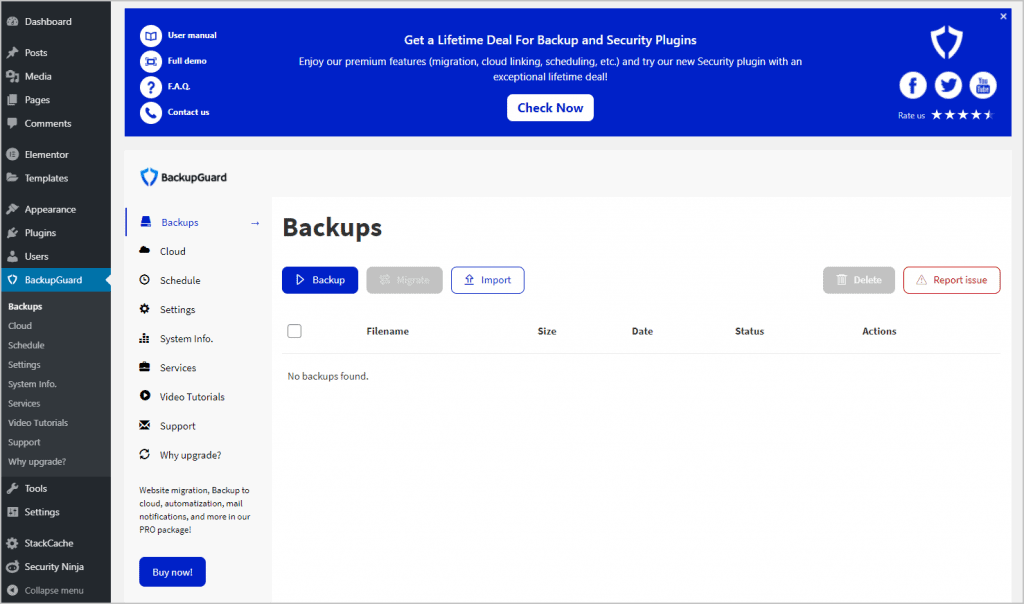Click the Schedule clock icon
1024x604 pixels.
[145, 280]
